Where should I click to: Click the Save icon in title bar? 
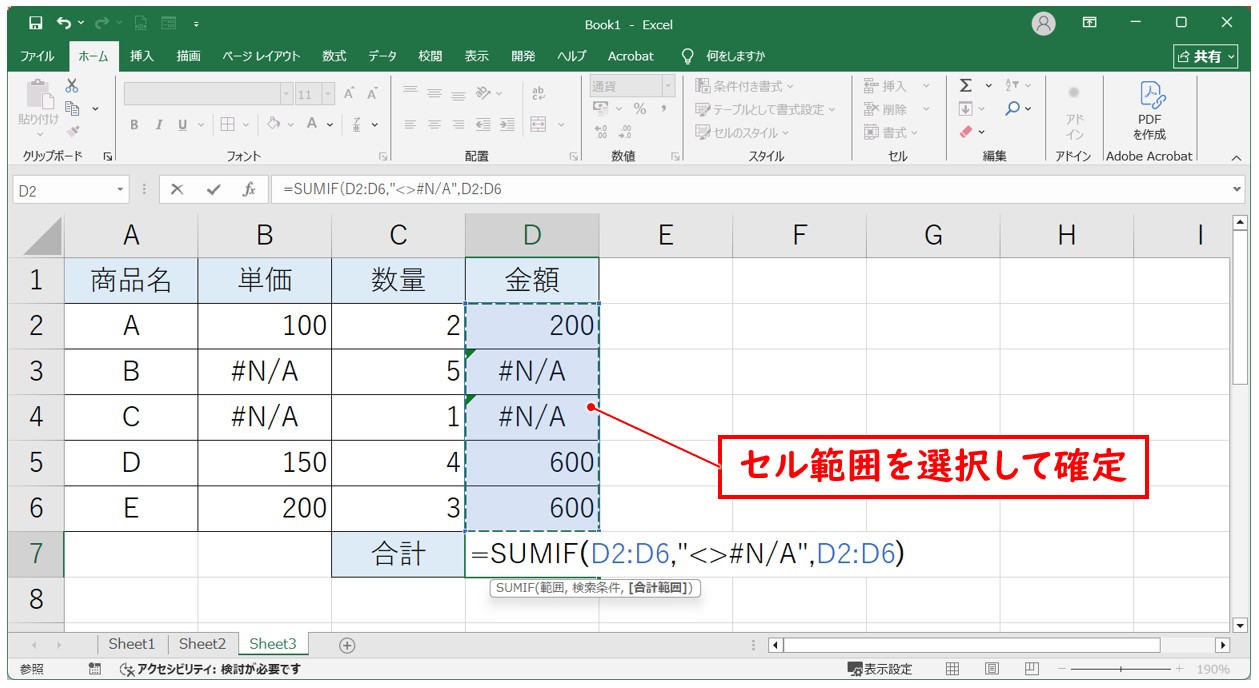pos(36,23)
